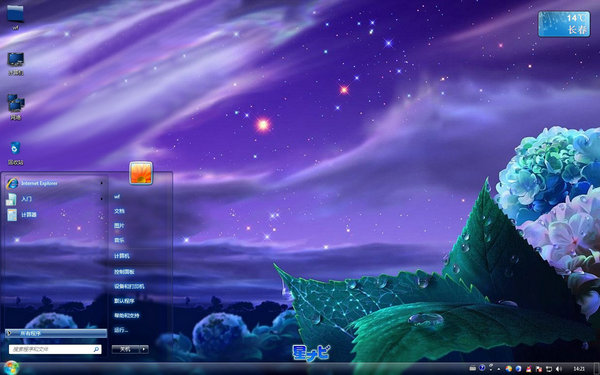The image size is (600, 375).
Task: Open 控制面板 Control Panel entry
Action: 124,272
